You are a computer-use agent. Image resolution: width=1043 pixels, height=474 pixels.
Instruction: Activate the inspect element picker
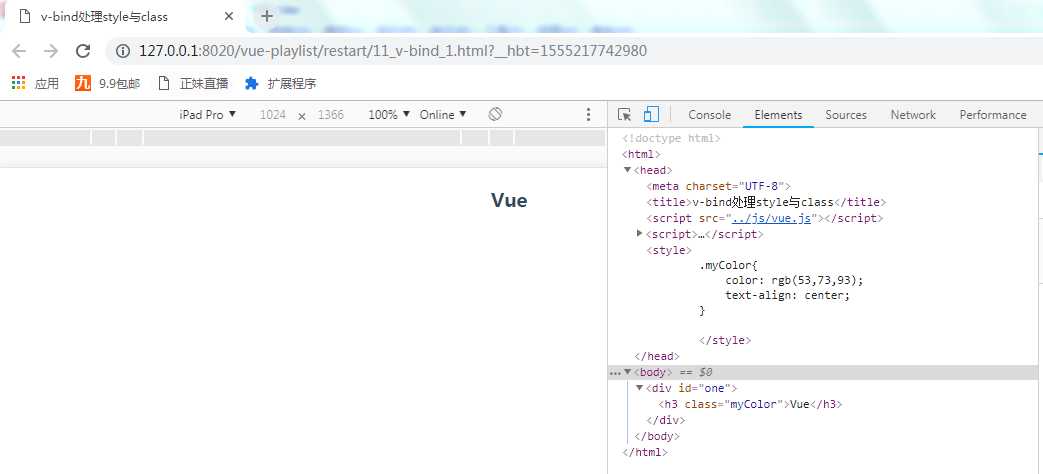624,114
